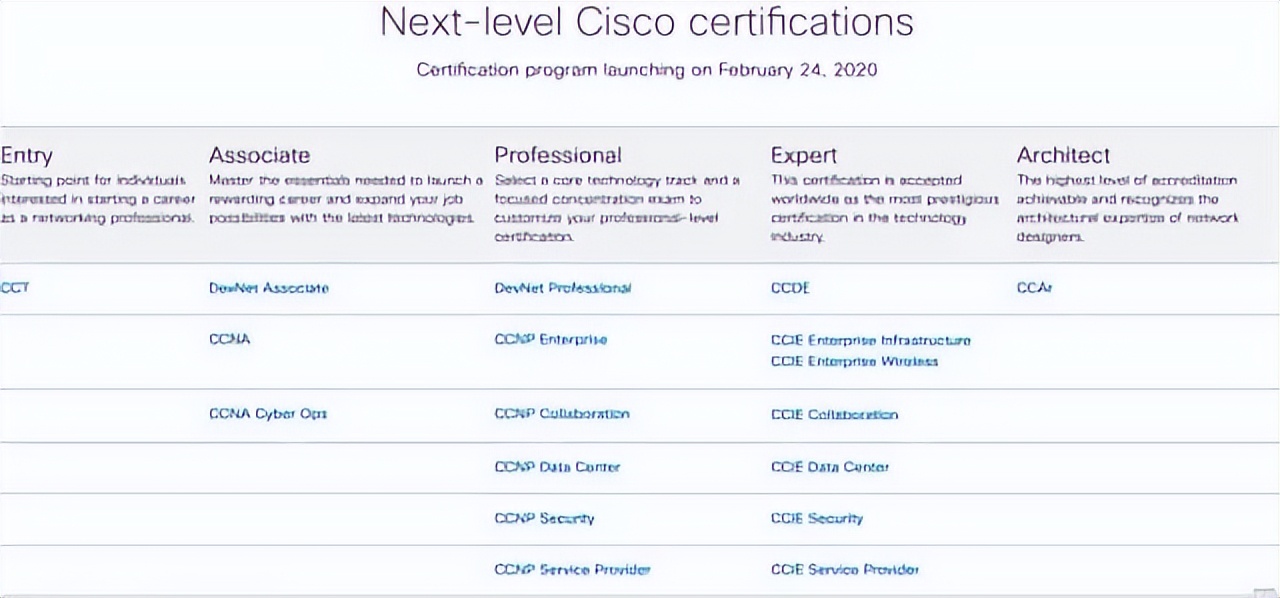The image size is (1280, 598).
Task: Click the CCNA certification link
Action: (x=229, y=339)
